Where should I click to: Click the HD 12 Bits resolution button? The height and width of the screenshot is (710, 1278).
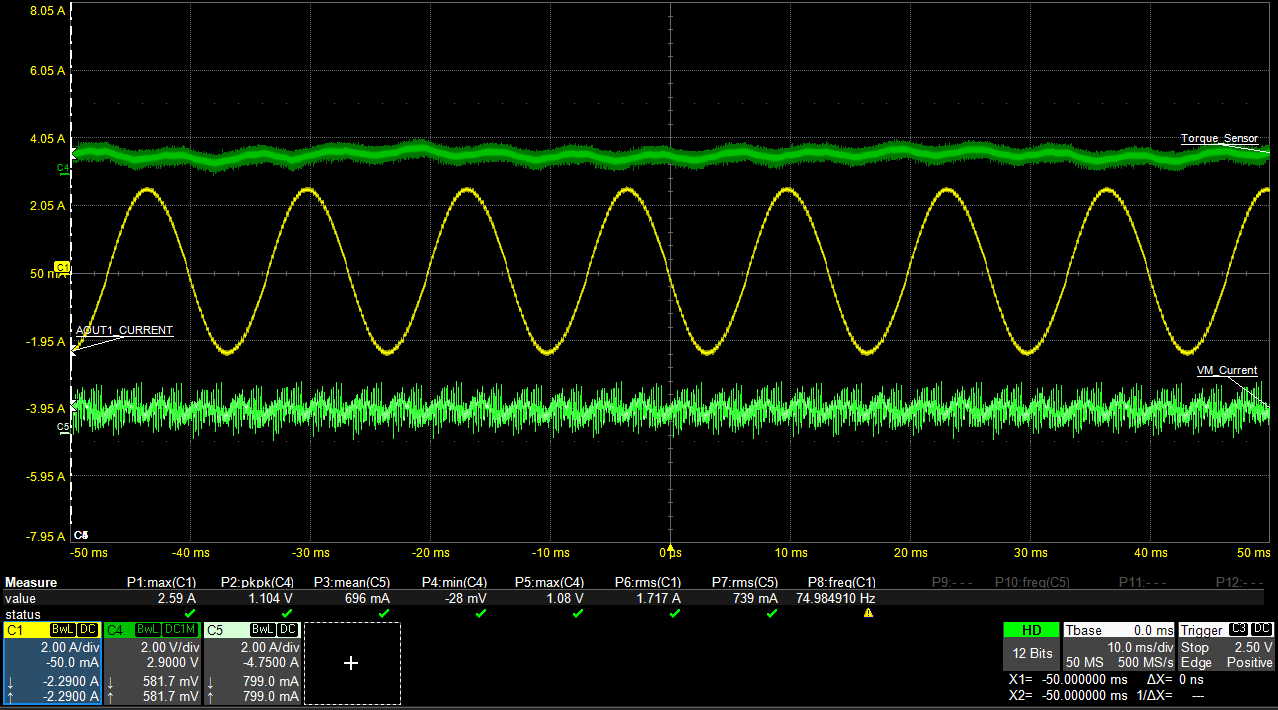pyautogui.click(x=1030, y=646)
